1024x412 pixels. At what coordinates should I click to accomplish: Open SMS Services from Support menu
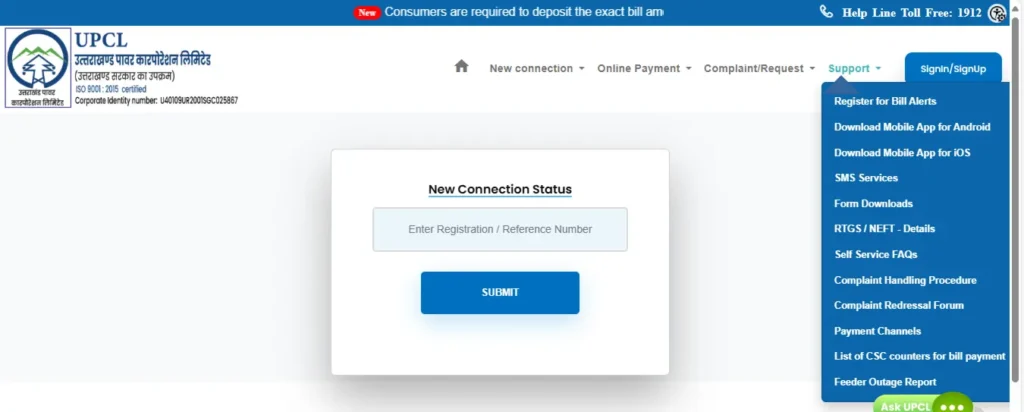click(866, 178)
